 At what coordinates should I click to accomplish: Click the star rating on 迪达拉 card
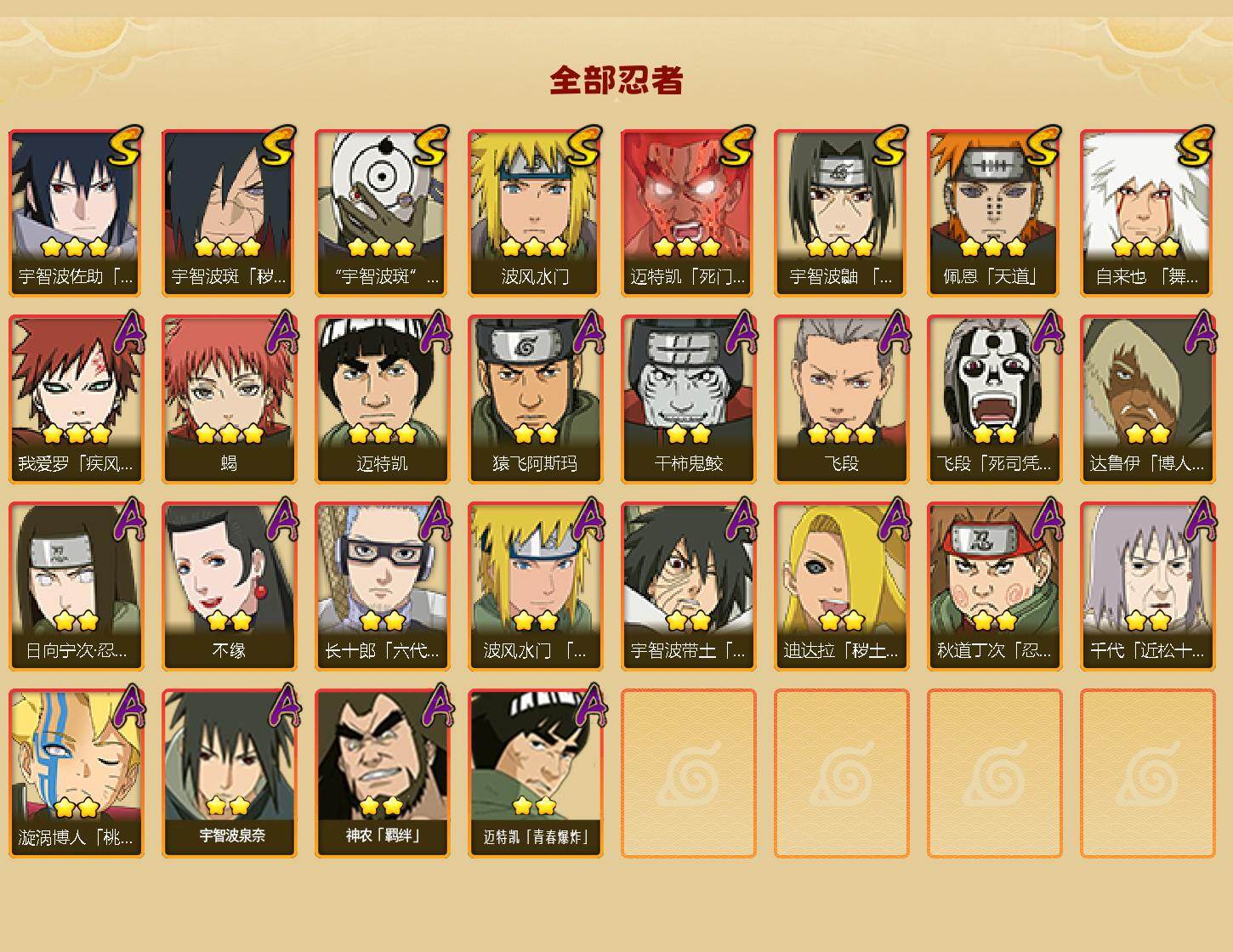[x=842, y=620]
